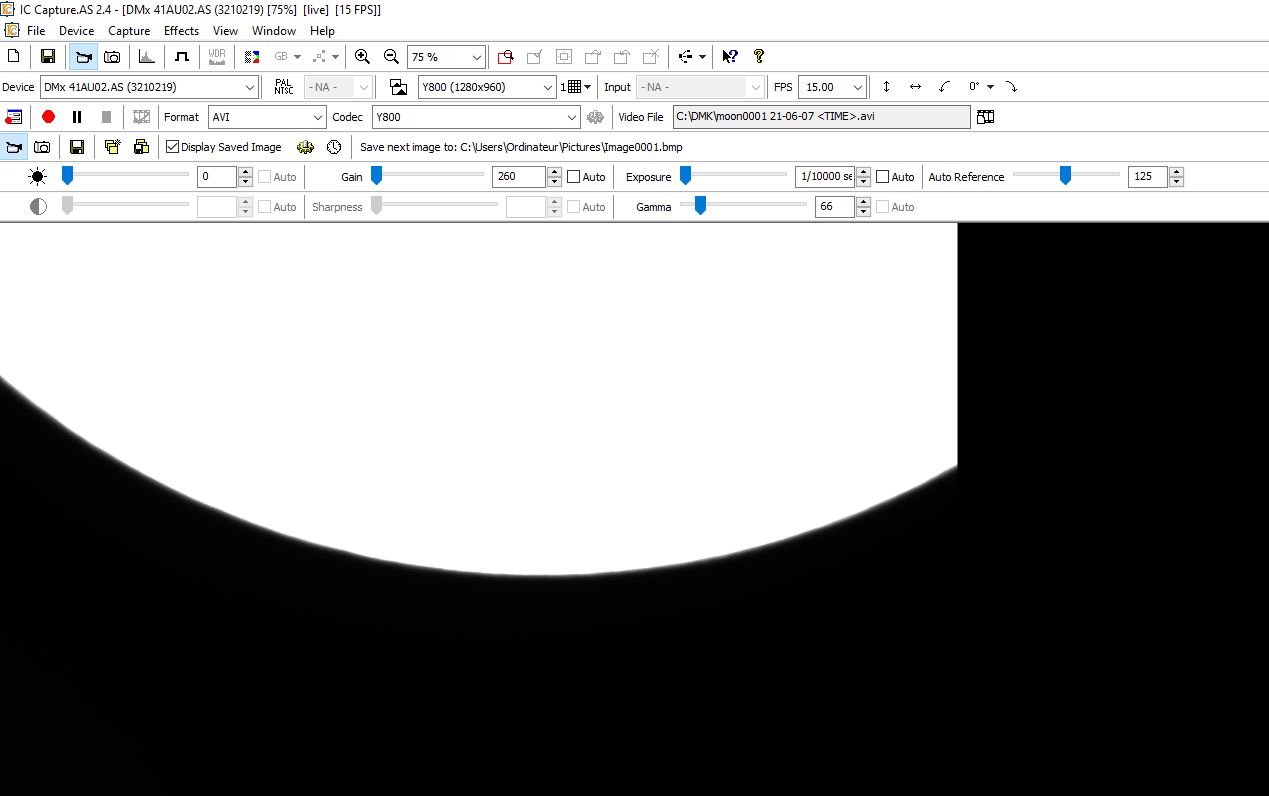This screenshot has width=1269, height=796.
Task: Click the video format image icon
Action: pyautogui.click(x=398, y=87)
